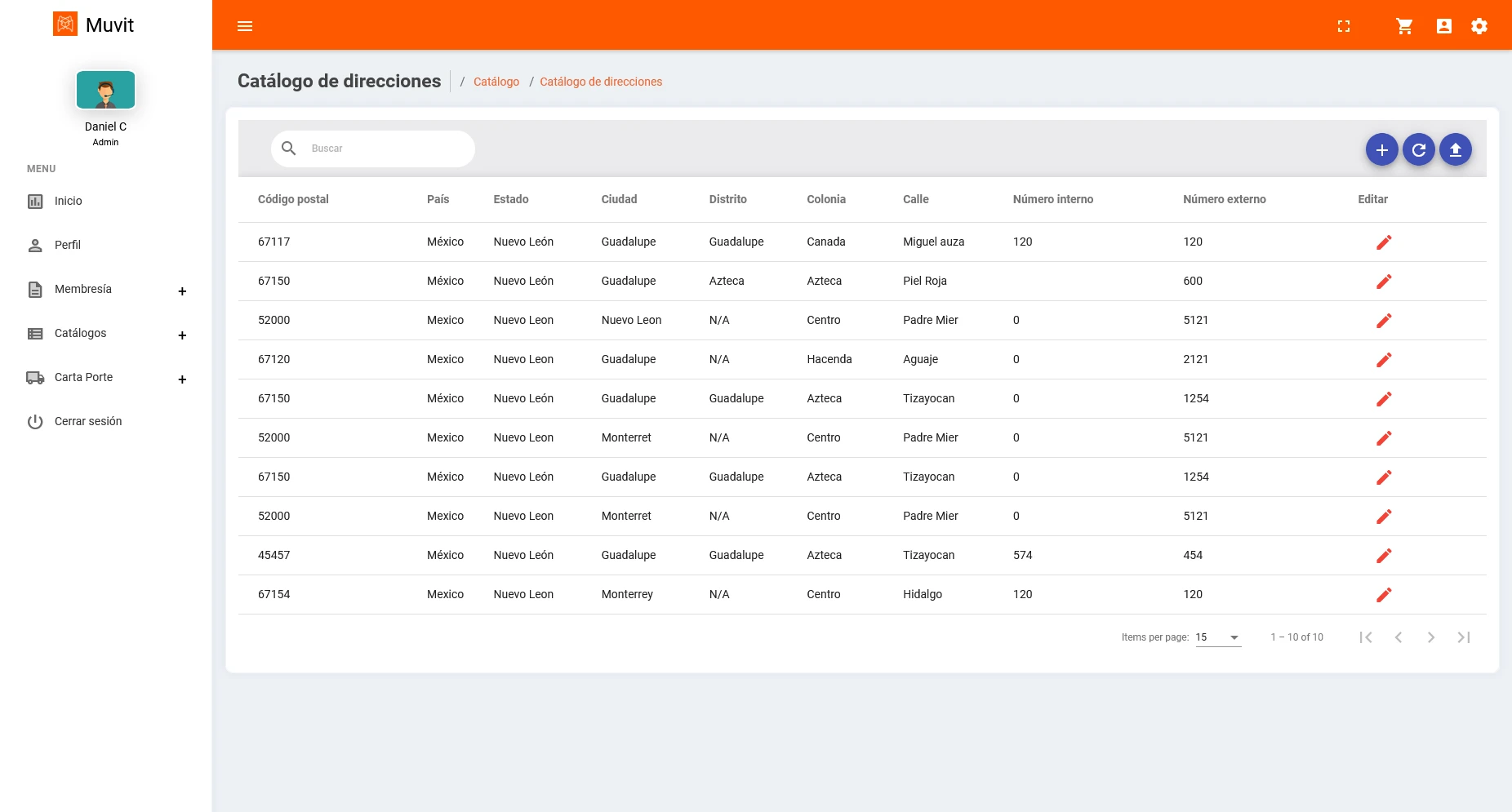
Task: Open the Items per page dropdown
Action: click(x=1218, y=637)
